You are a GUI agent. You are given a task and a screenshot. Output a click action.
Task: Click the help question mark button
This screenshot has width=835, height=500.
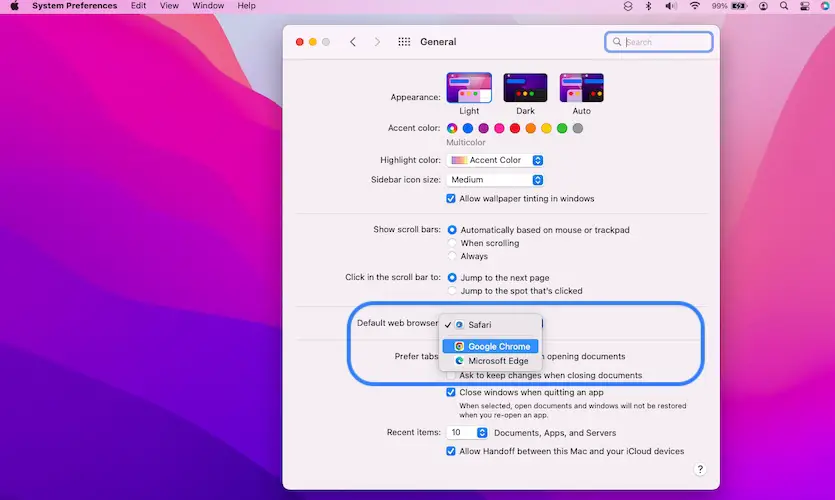tap(700, 469)
